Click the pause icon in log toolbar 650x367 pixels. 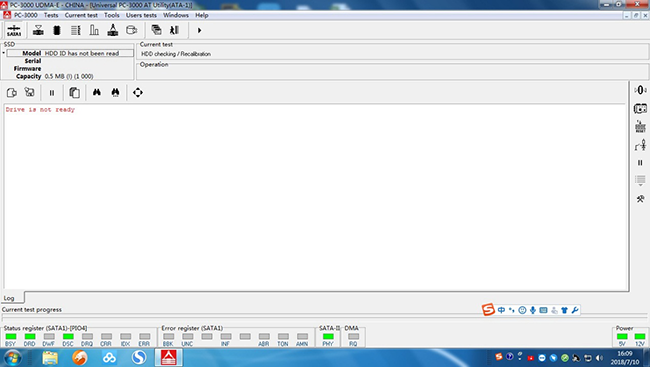coord(52,93)
